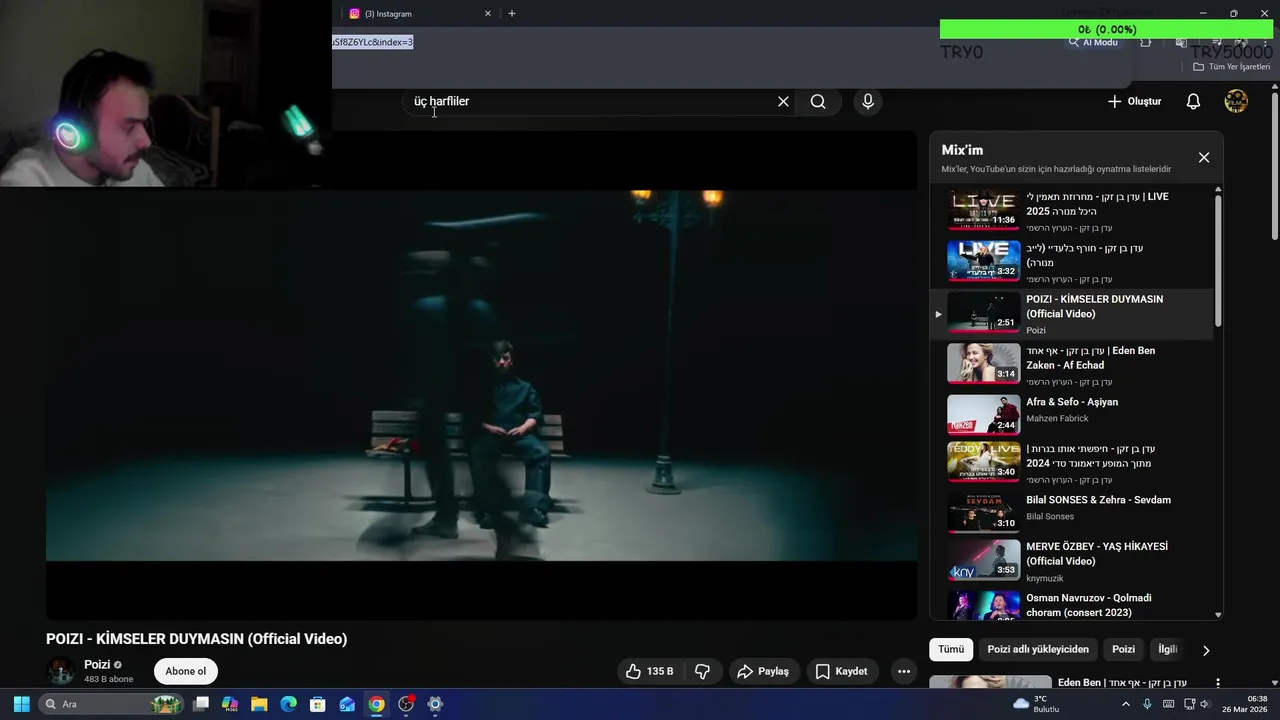This screenshot has width=1280, height=720.
Task: Show more filter chips with right arrow
Action: (x=1206, y=650)
